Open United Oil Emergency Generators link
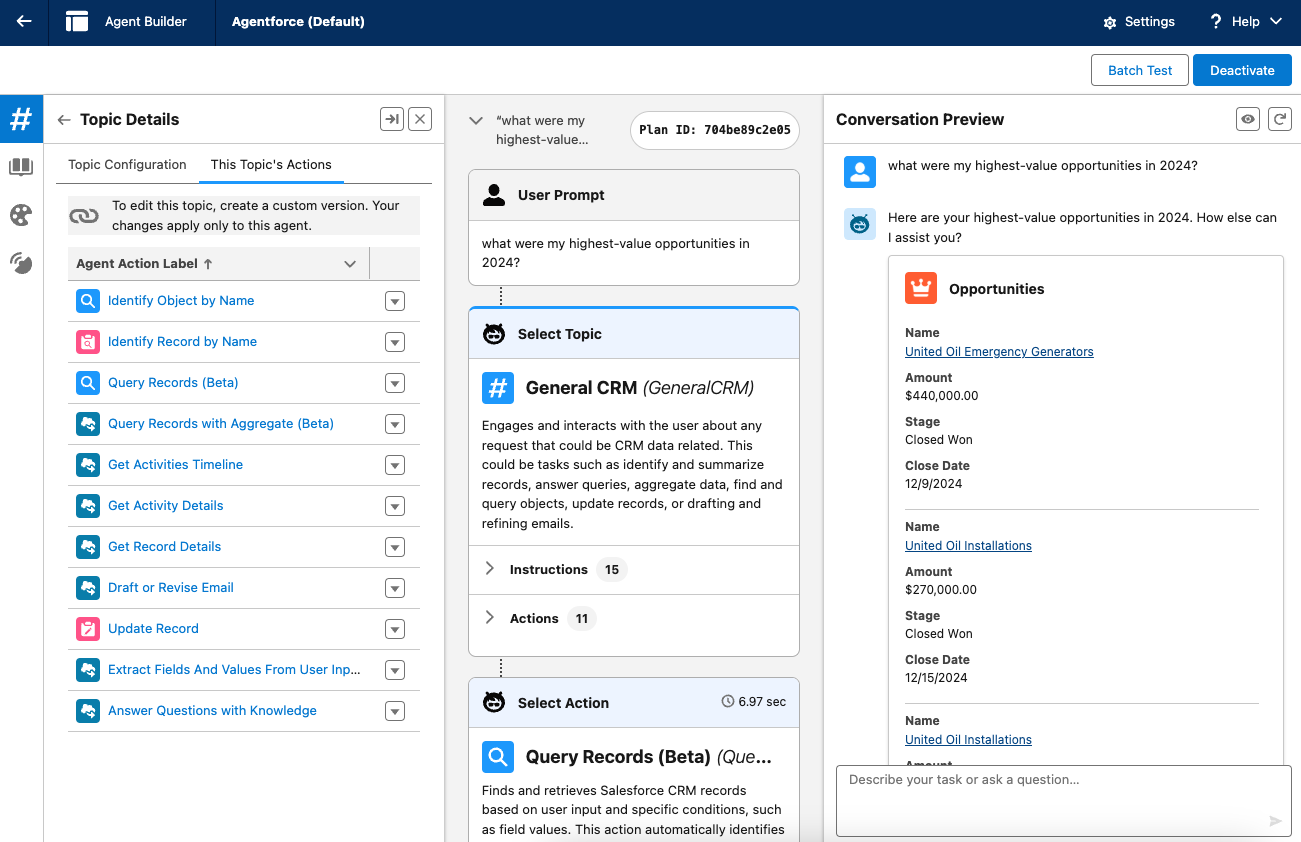Screen dimensions: 1301x842 tap(999, 352)
